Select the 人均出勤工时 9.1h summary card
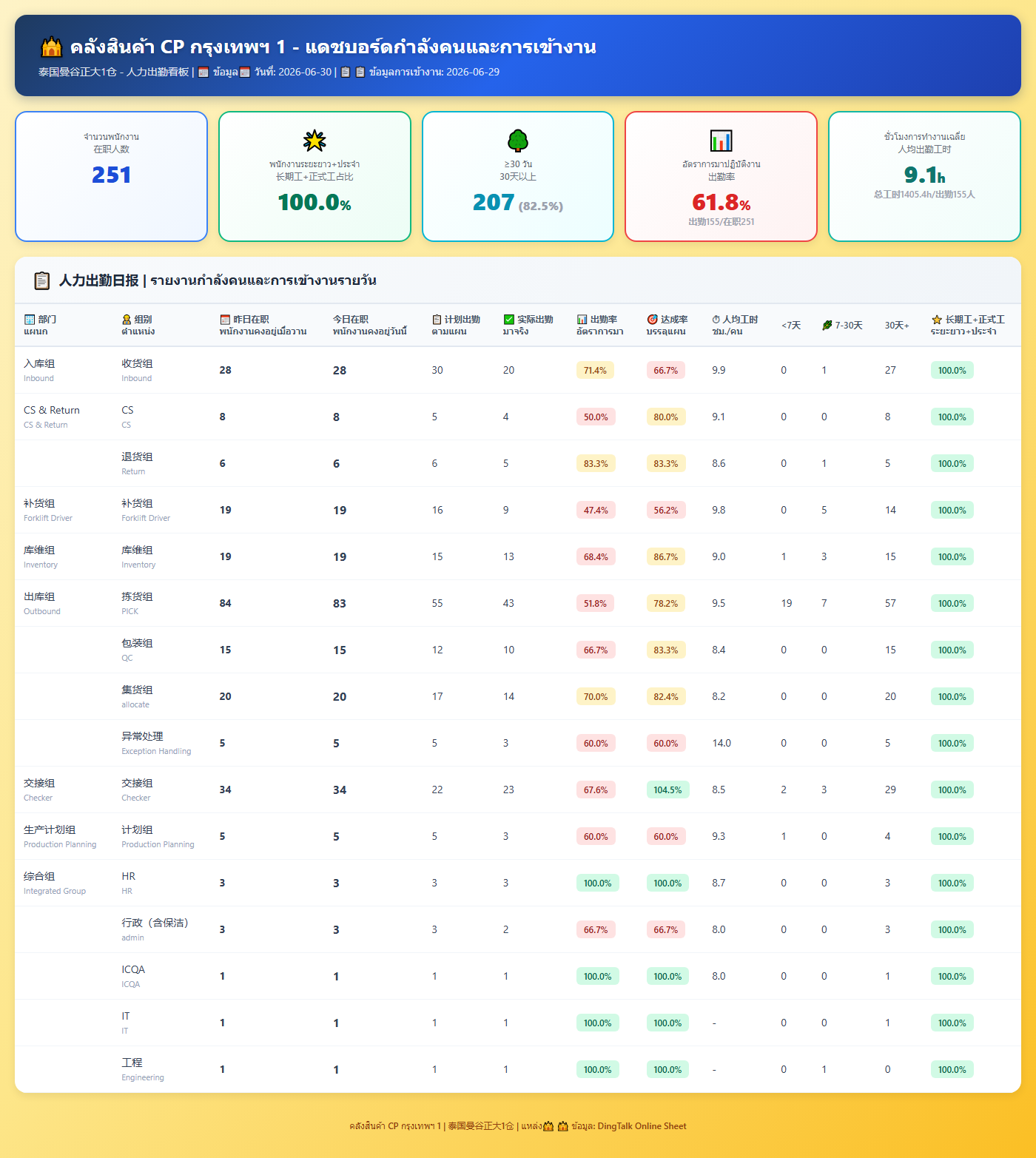Viewport: 1036px width, 1158px height. 924,176
